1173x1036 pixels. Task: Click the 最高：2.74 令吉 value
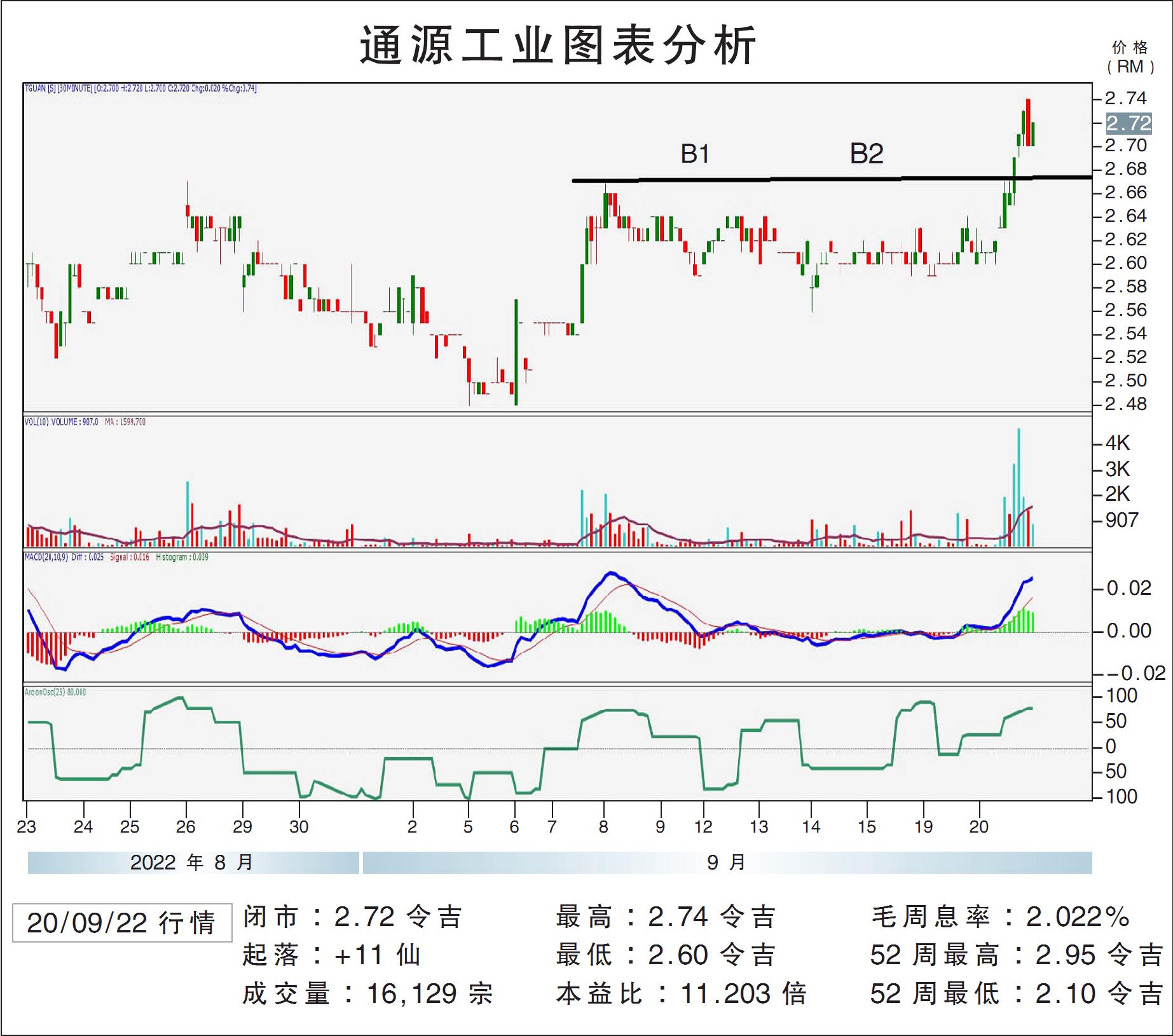pos(666,917)
